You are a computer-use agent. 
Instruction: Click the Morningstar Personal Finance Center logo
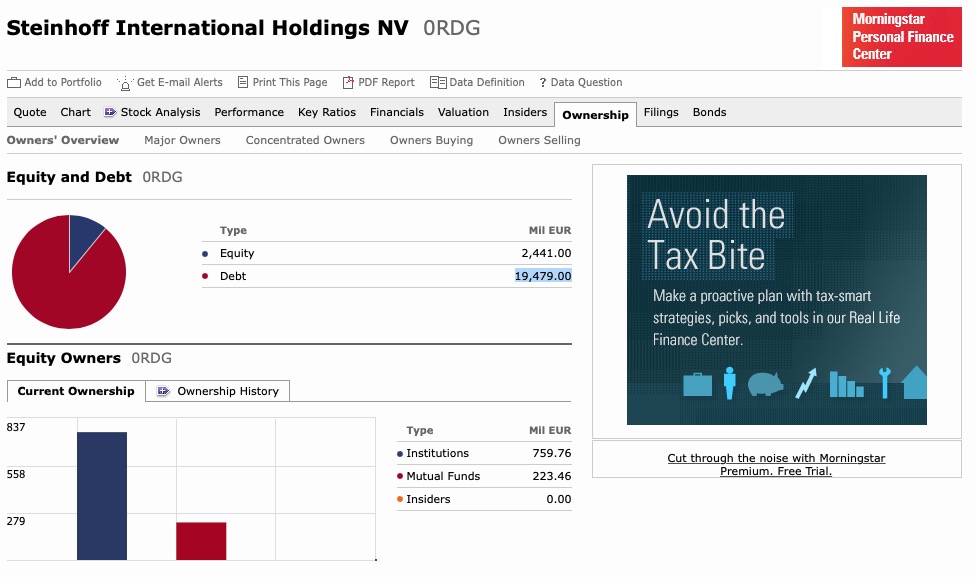coord(902,37)
